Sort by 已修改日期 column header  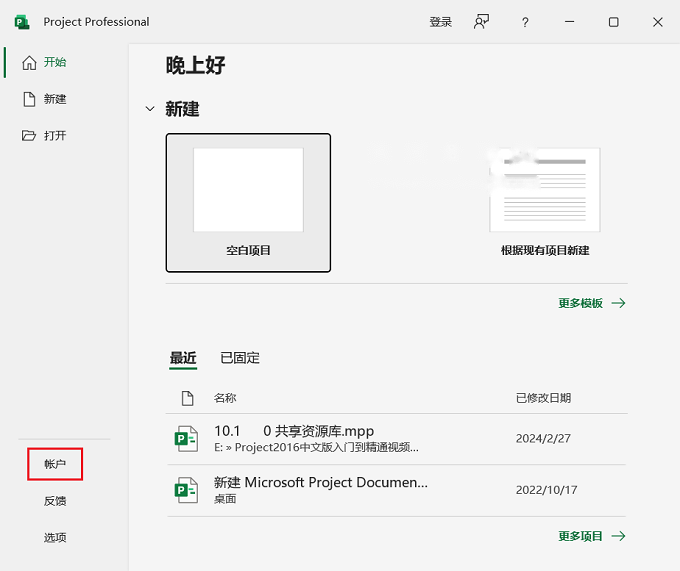point(543,398)
